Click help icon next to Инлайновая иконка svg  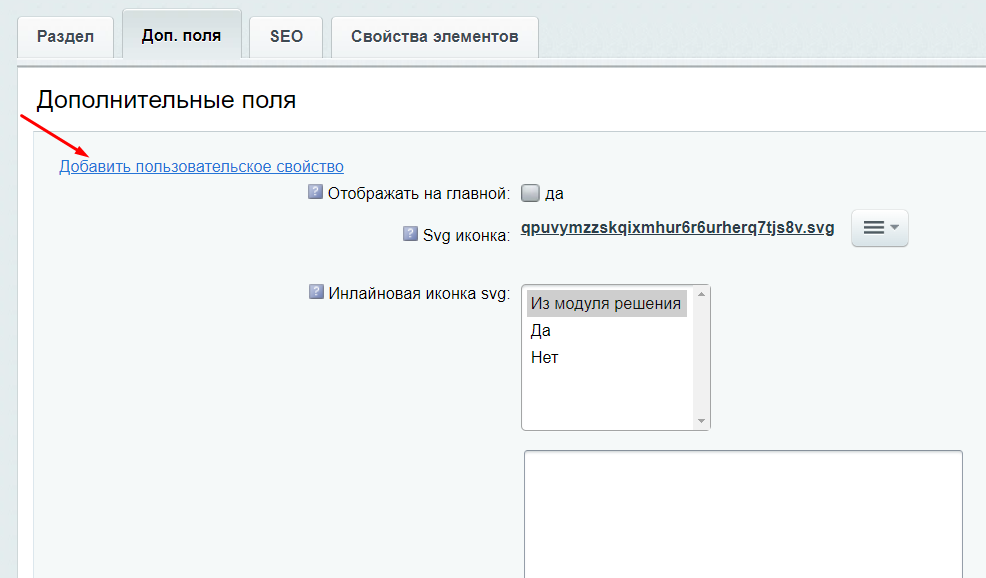point(316,292)
